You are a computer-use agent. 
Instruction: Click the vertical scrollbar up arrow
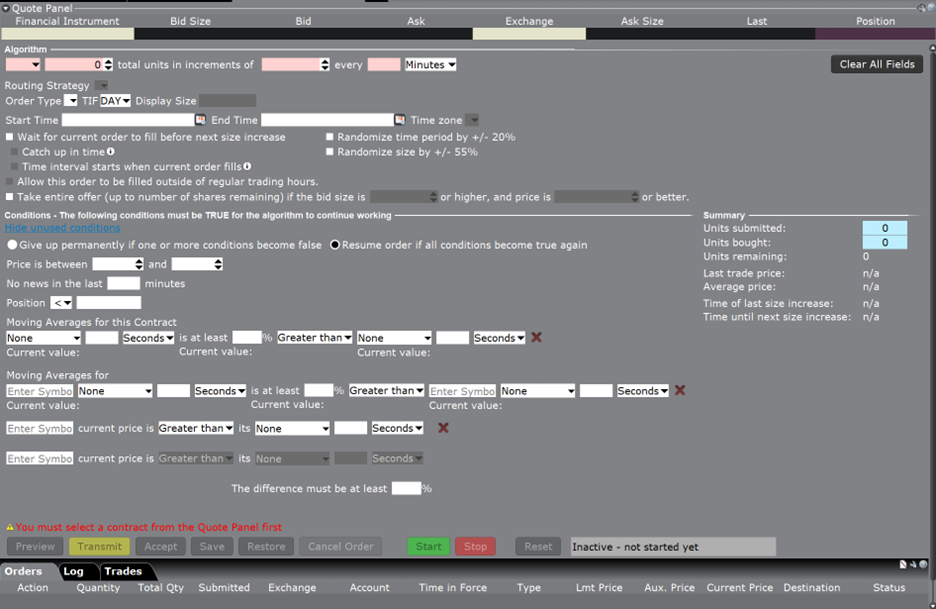[x=932, y=48]
